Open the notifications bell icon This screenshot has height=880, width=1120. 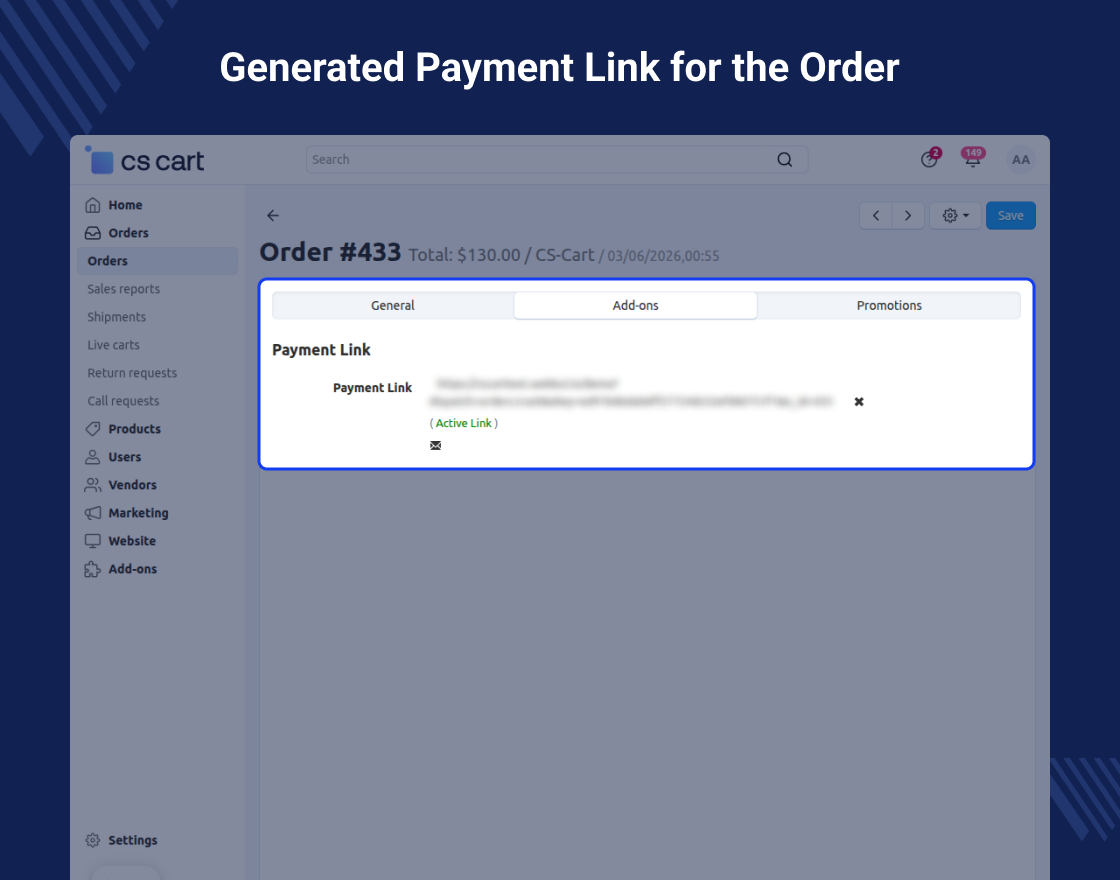[972, 160]
